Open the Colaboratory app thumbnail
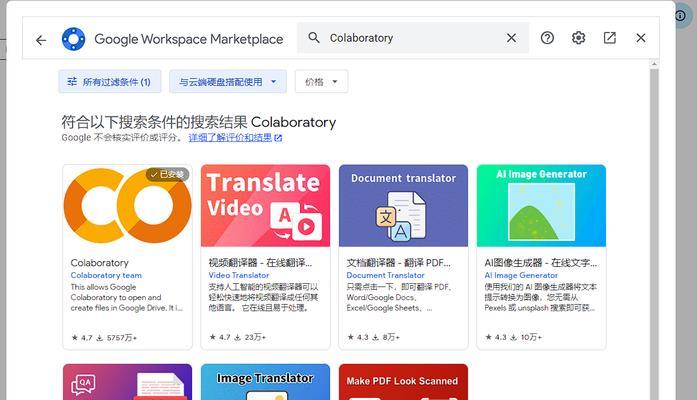The image size is (697, 400). point(128,206)
